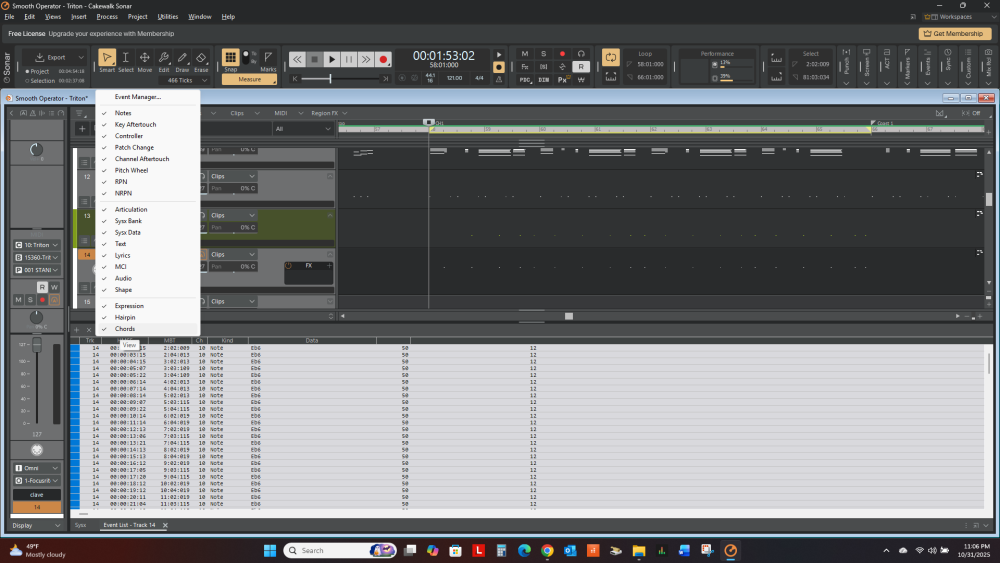
Task: Click the Record button in transport
Action: pyautogui.click(x=383, y=60)
